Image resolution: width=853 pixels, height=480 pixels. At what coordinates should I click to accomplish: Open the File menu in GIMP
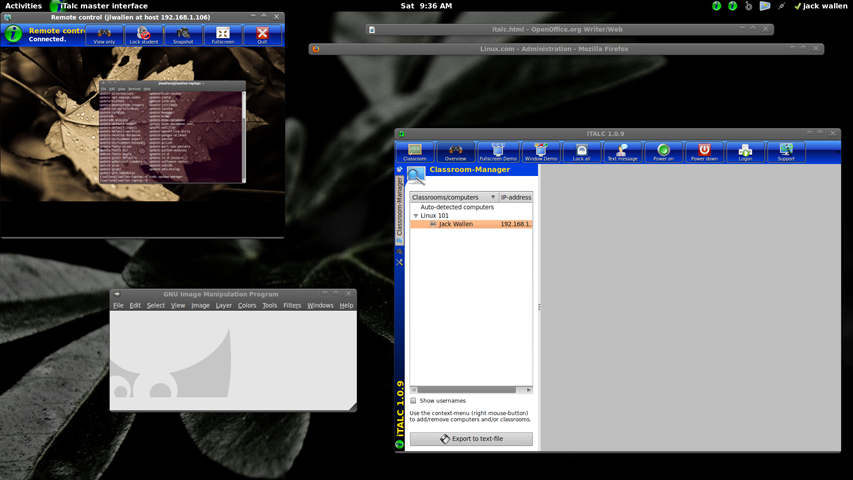[118, 305]
